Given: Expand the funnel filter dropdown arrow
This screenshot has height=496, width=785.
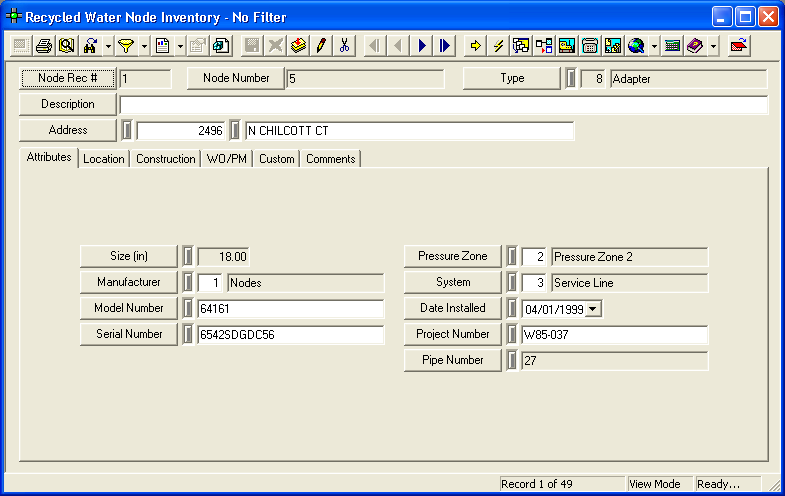Looking at the screenshot, I should [144, 47].
